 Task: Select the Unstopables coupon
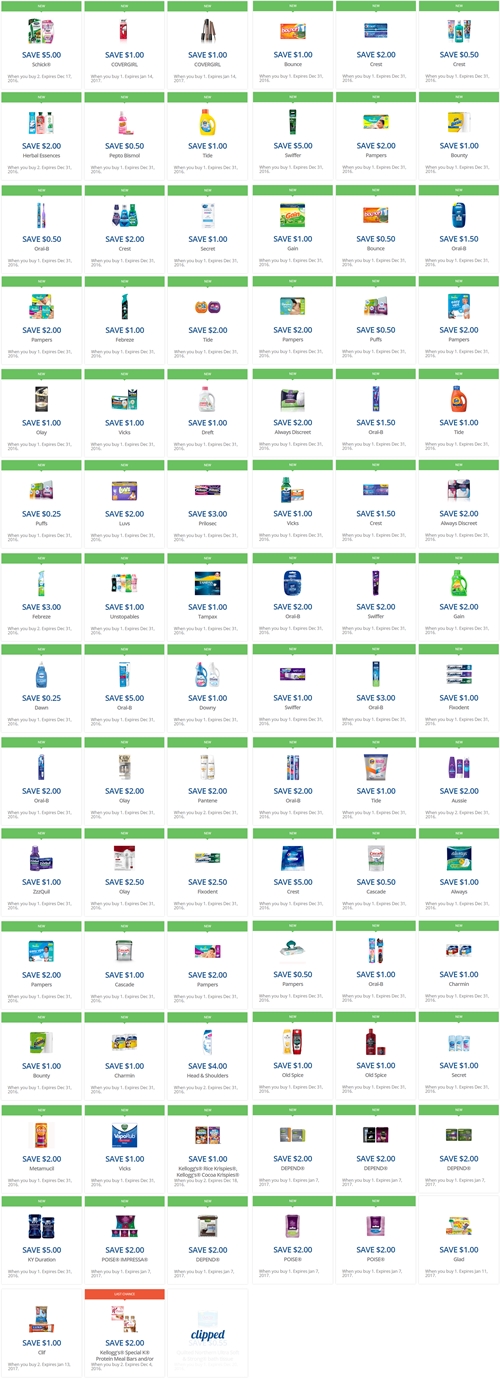tap(124, 596)
